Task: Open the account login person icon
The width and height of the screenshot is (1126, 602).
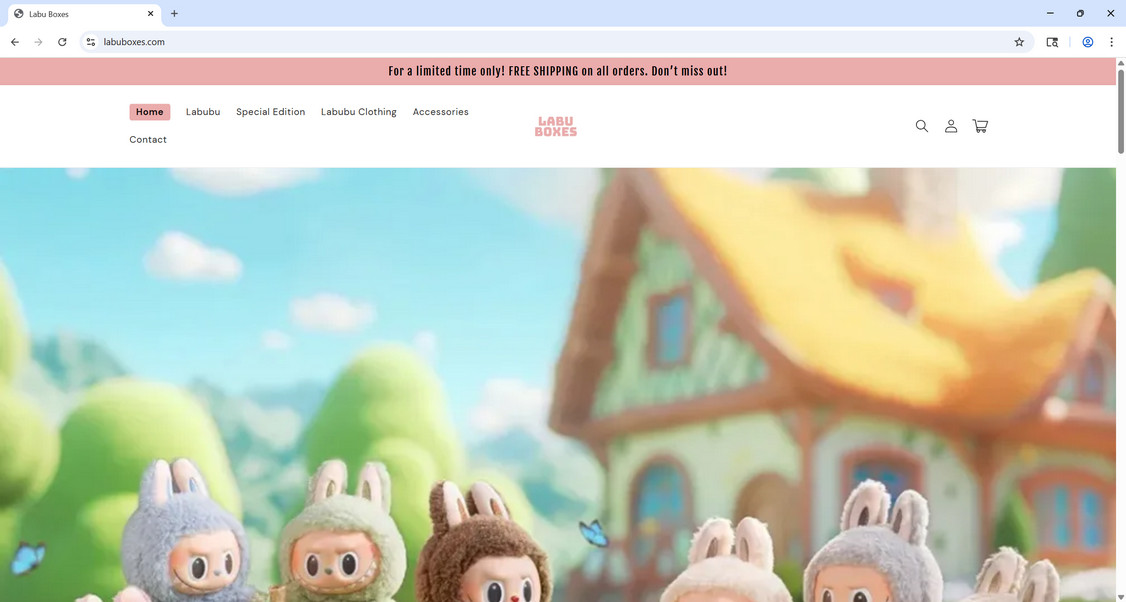Action: [x=951, y=126]
